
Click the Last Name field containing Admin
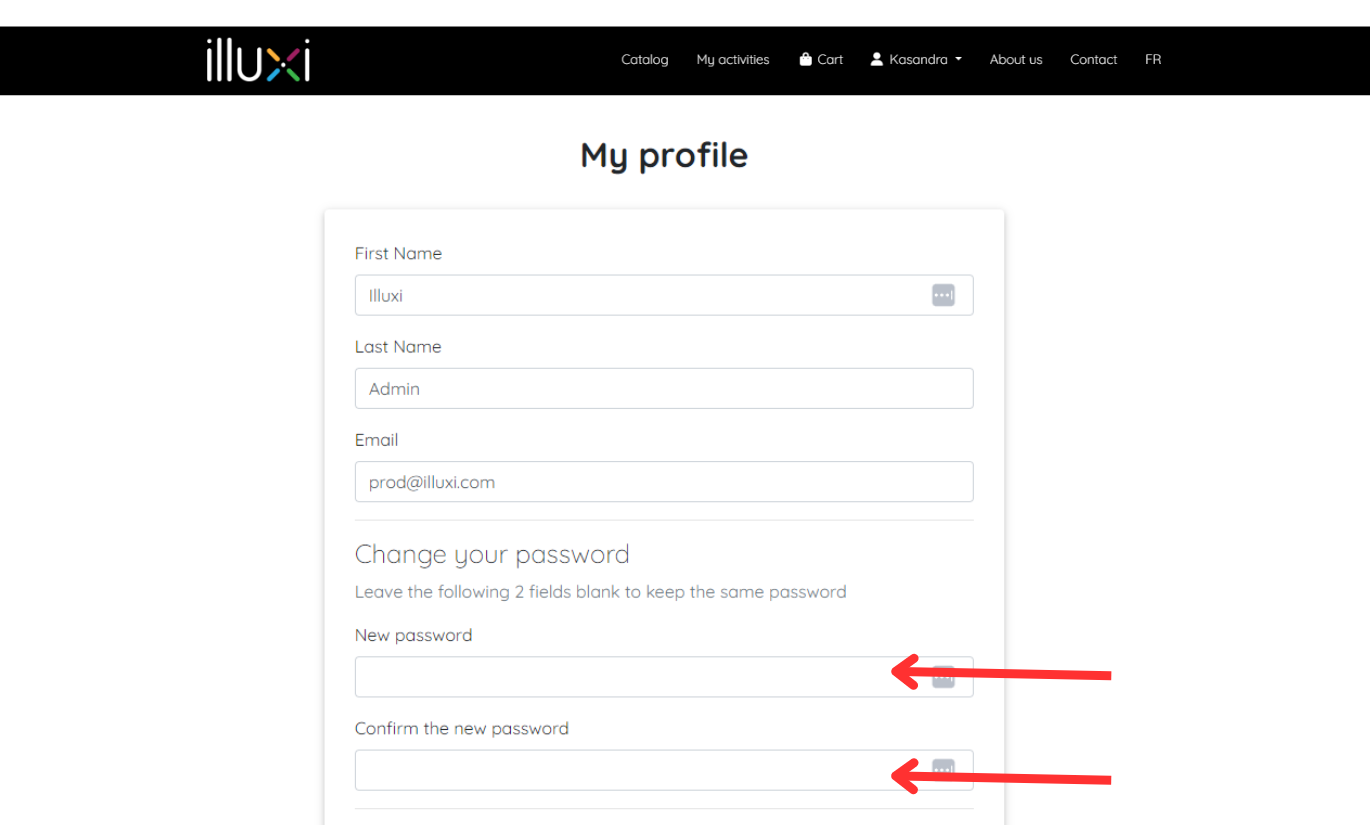pyautogui.click(x=664, y=388)
